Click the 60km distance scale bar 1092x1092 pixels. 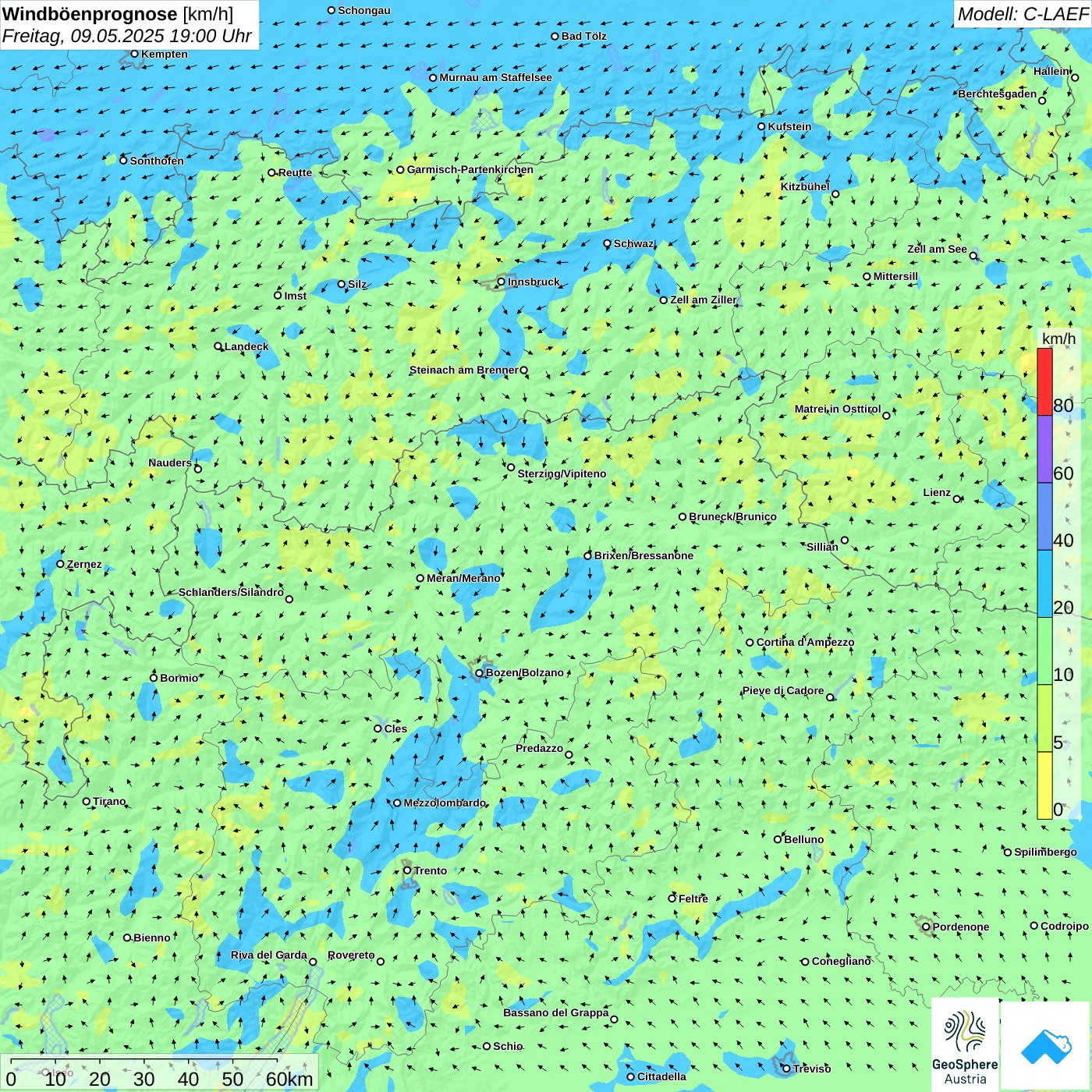[160, 1072]
